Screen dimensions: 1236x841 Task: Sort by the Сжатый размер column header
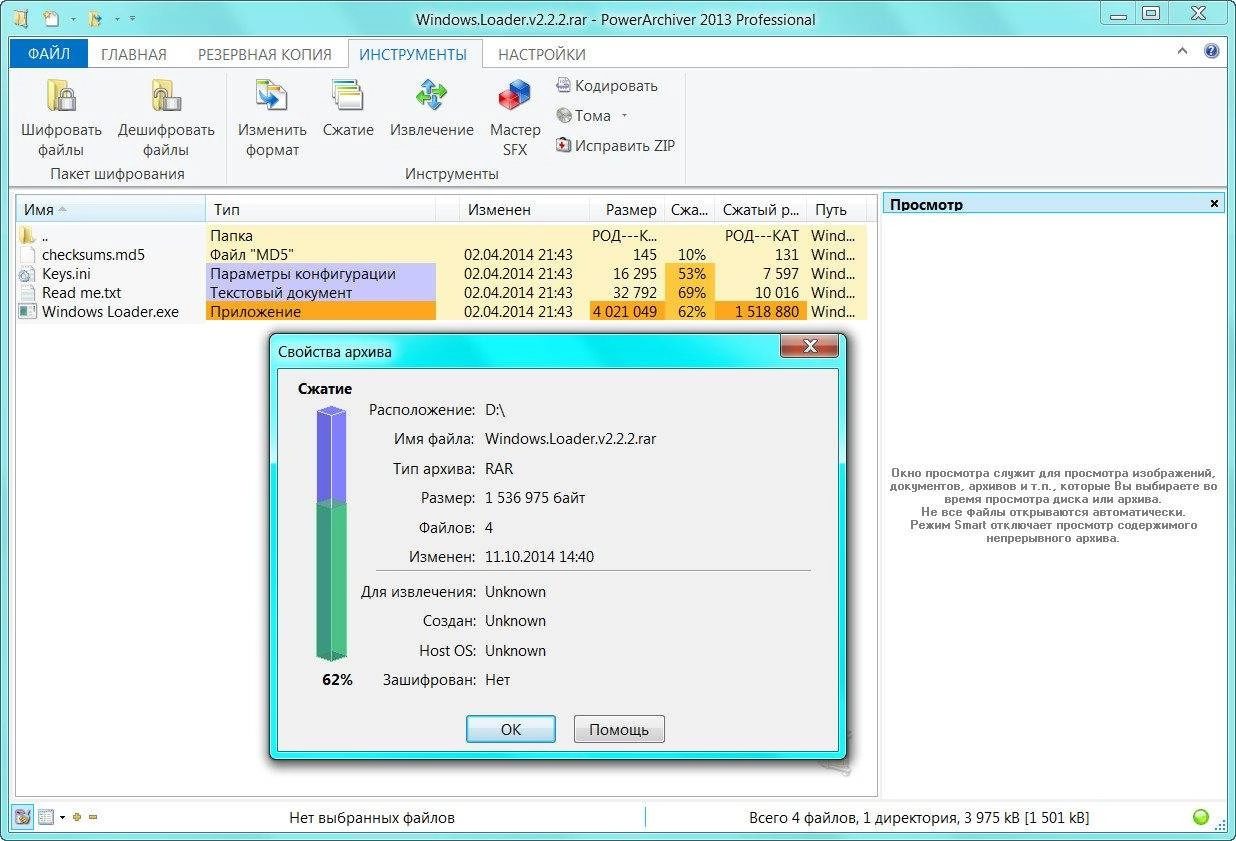(760, 210)
